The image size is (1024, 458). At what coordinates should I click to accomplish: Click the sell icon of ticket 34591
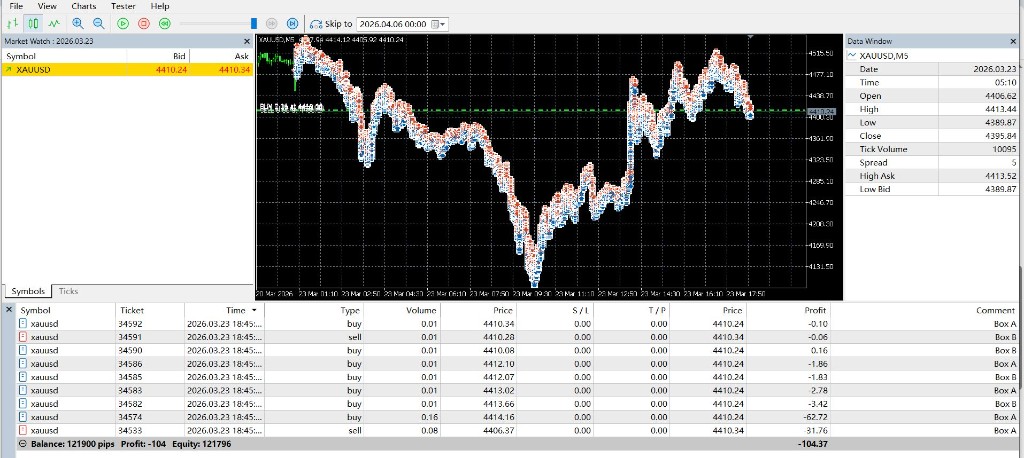23,337
